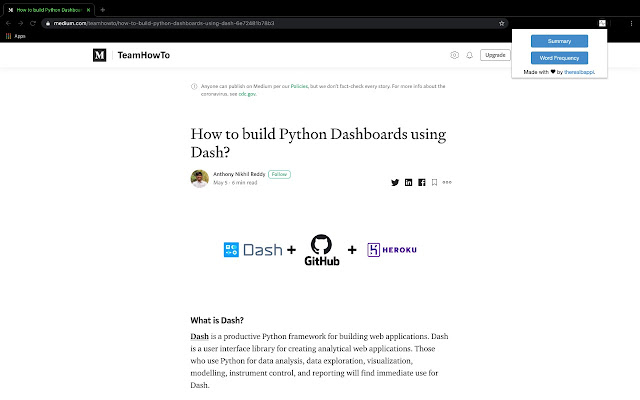The image size is (640, 400).
Task: Follow the author with Follow button
Action: (279, 174)
